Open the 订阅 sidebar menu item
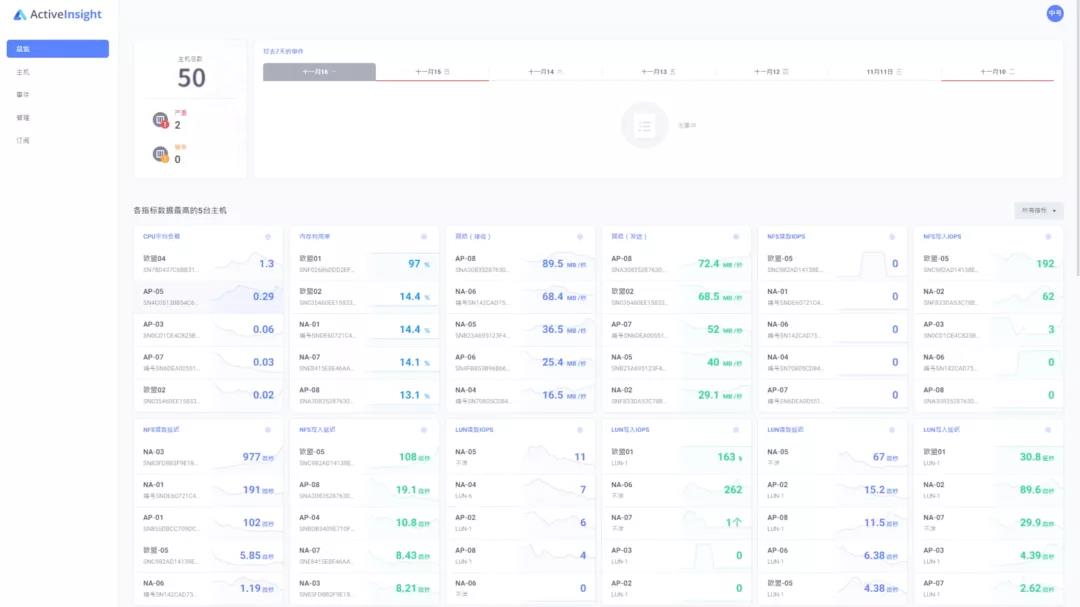 24,140
